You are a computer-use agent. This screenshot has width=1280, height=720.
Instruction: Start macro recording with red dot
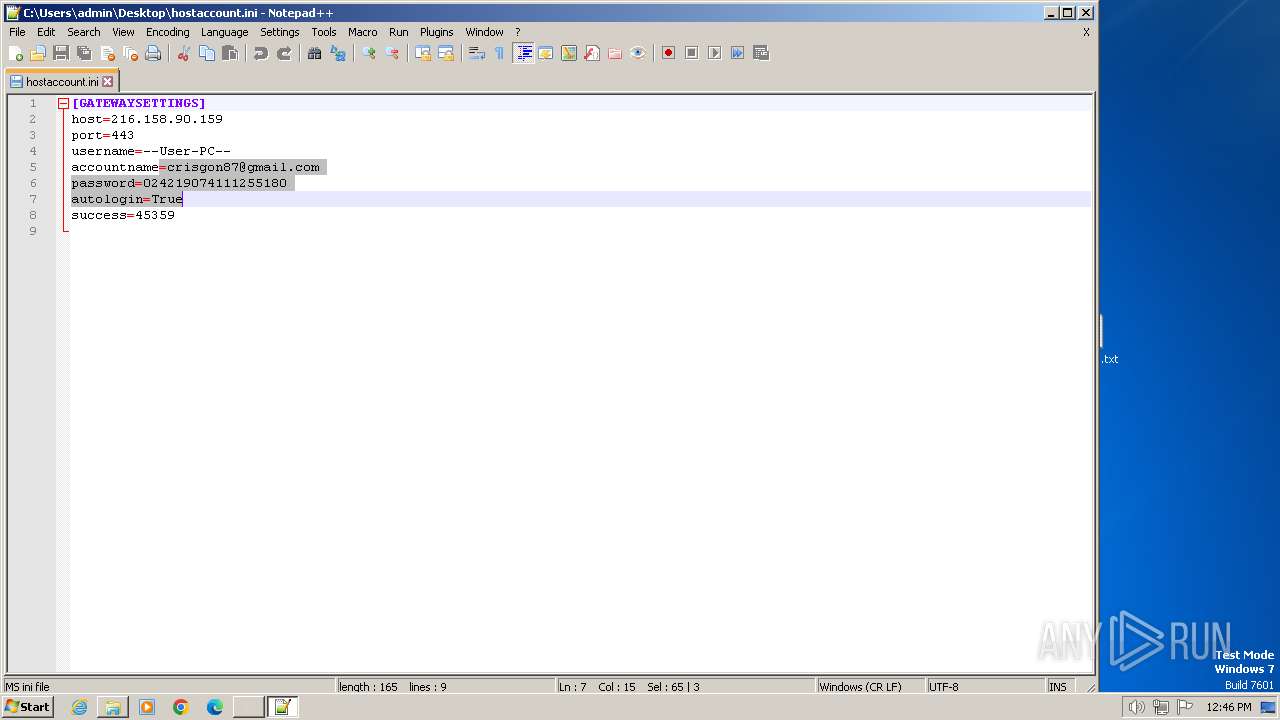(669, 53)
